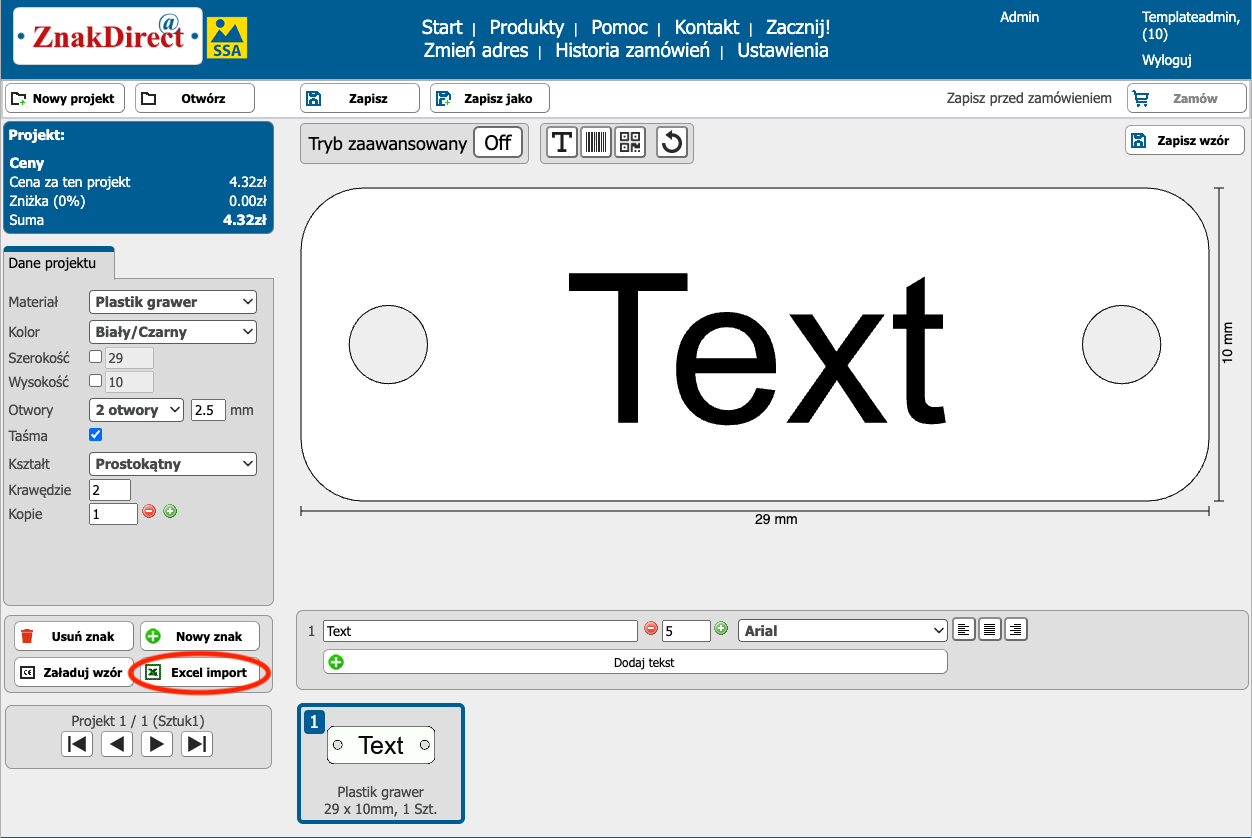This screenshot has width=1252, height=838.
Task: Click the barcode tool icon
Action: click(x=596, y=143)
